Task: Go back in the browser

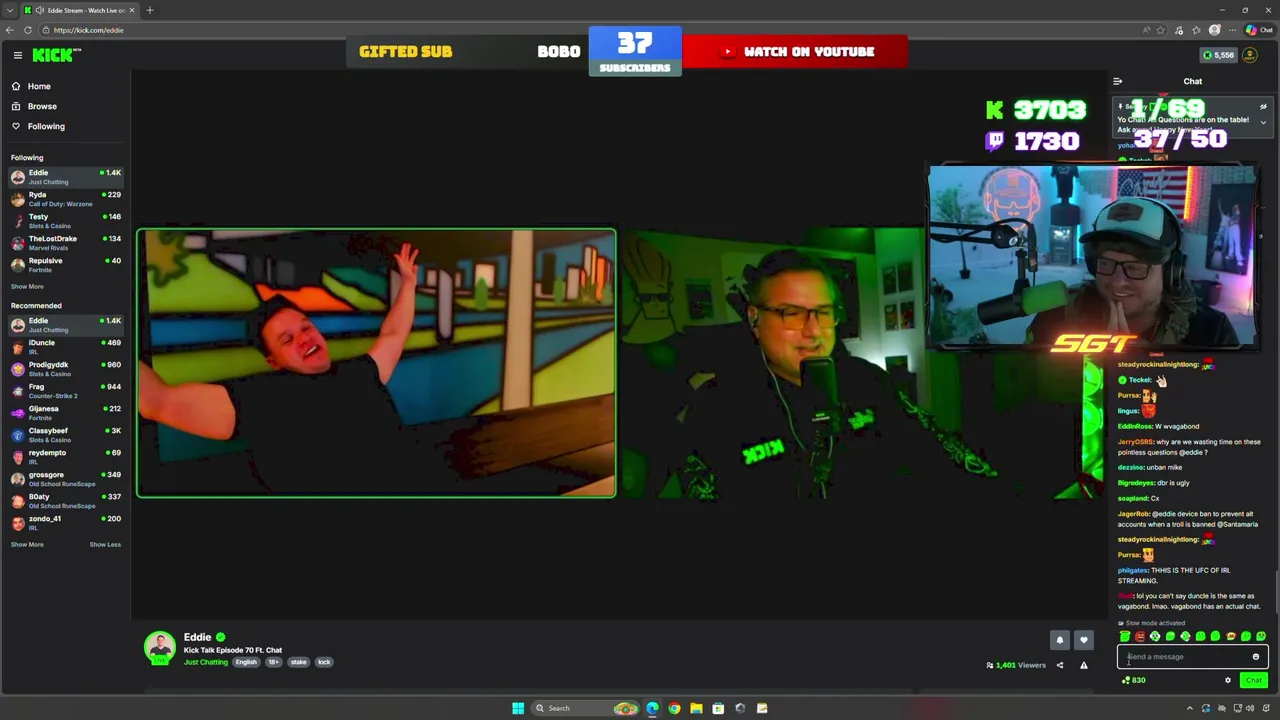Action: 9,30
